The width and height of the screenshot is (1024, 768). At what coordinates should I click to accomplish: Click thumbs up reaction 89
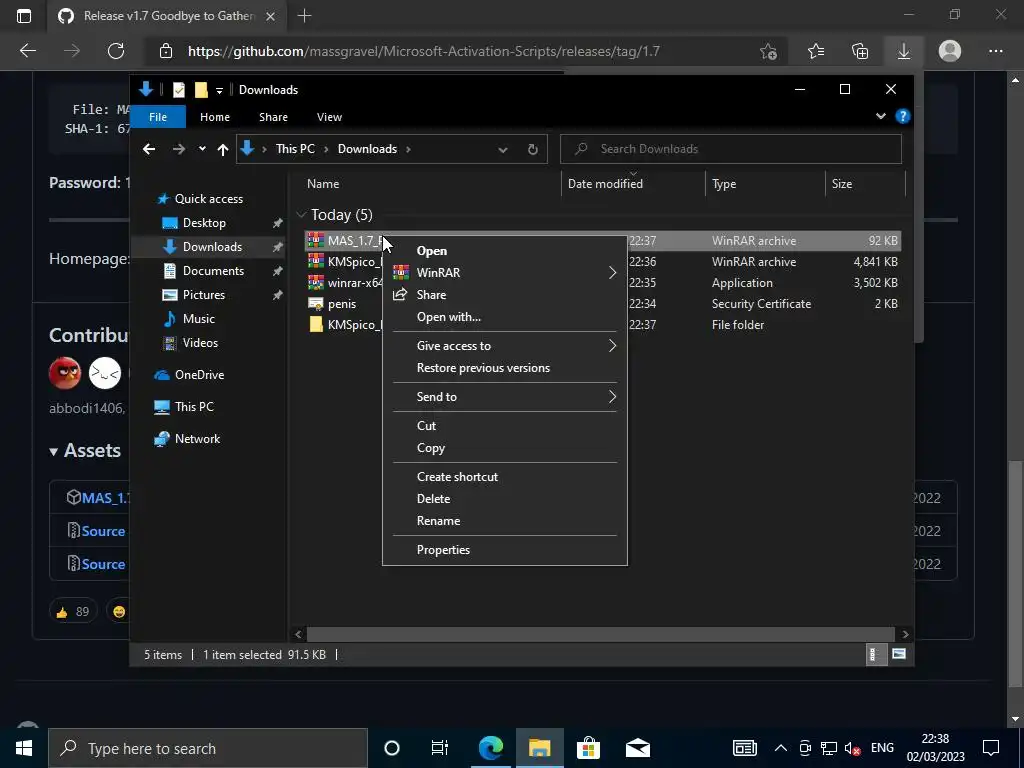tap(72, 611)
